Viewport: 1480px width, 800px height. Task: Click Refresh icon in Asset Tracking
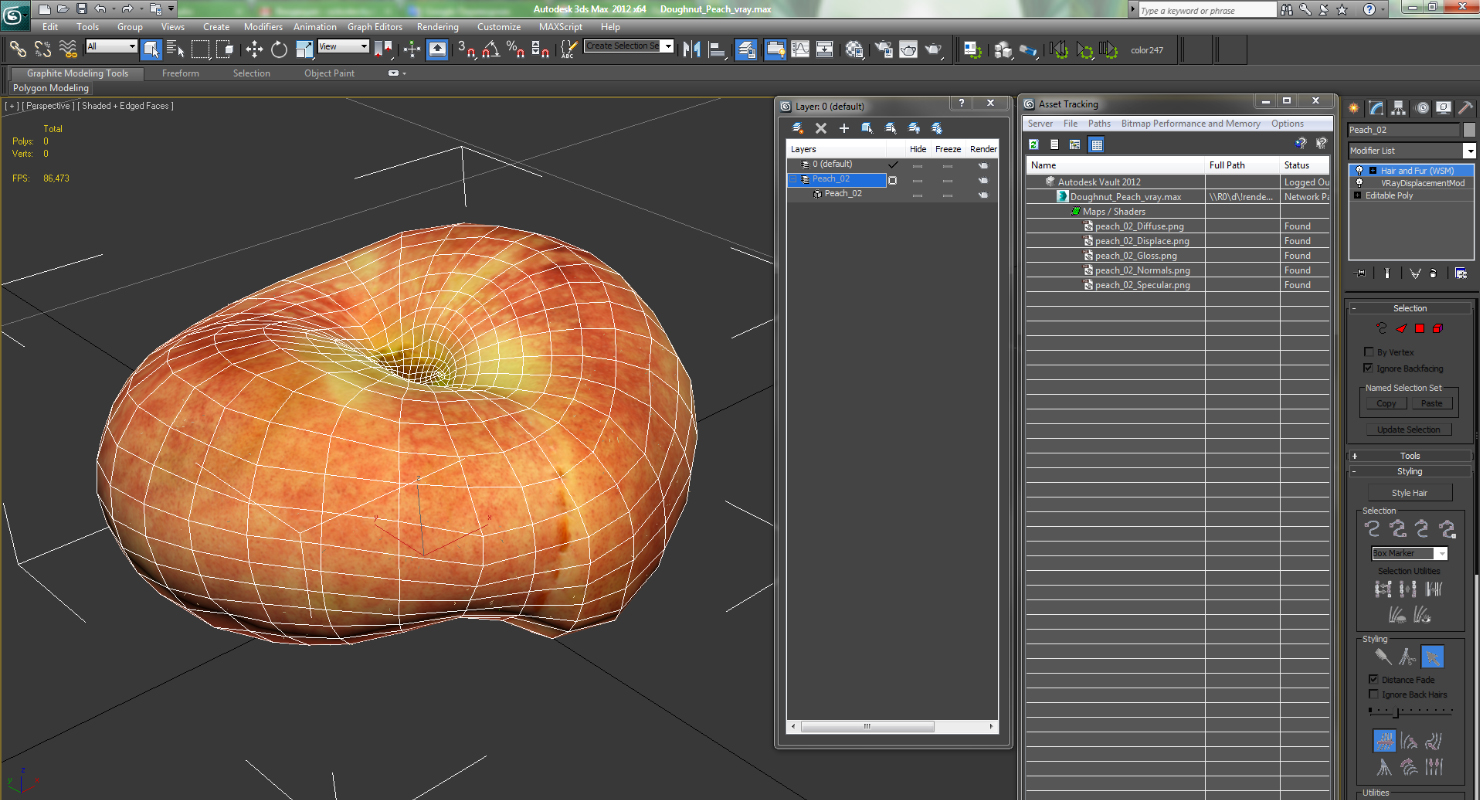[1034, 145]
